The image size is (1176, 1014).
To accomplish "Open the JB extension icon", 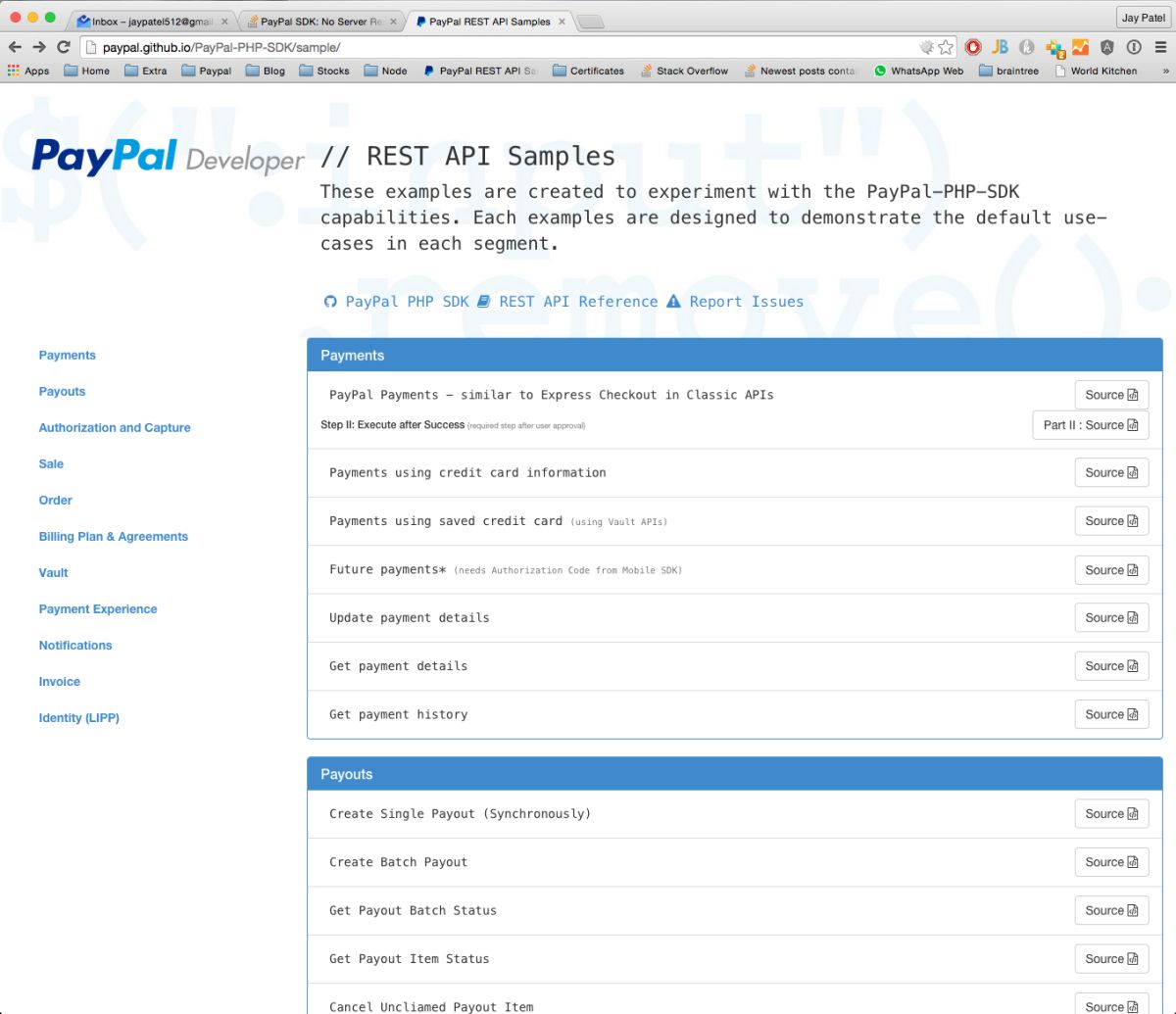I will pyautogui.click(x=1000, y=47).
